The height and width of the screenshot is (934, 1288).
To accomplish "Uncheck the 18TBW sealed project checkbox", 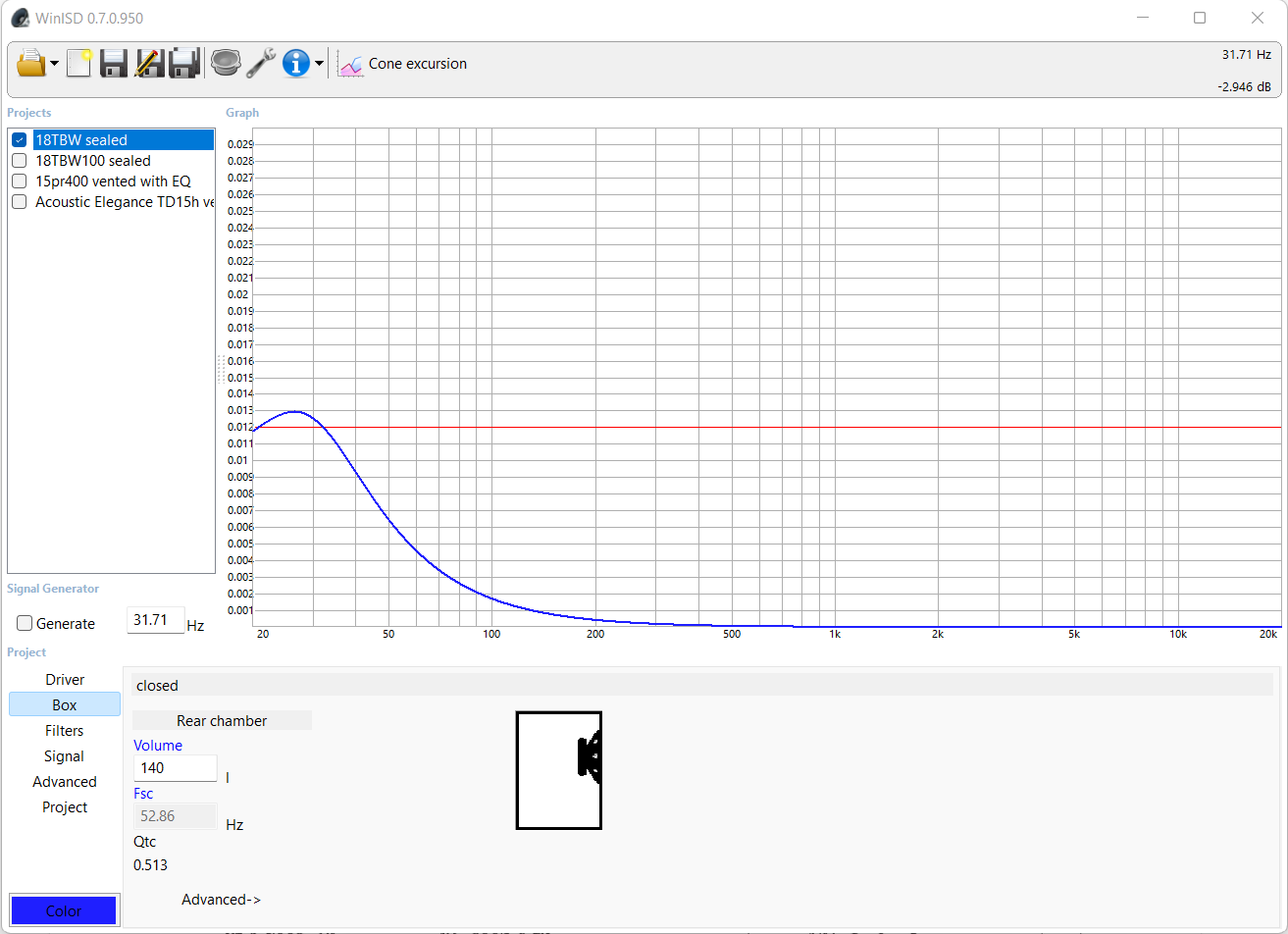I will click(x=19, y=140).
